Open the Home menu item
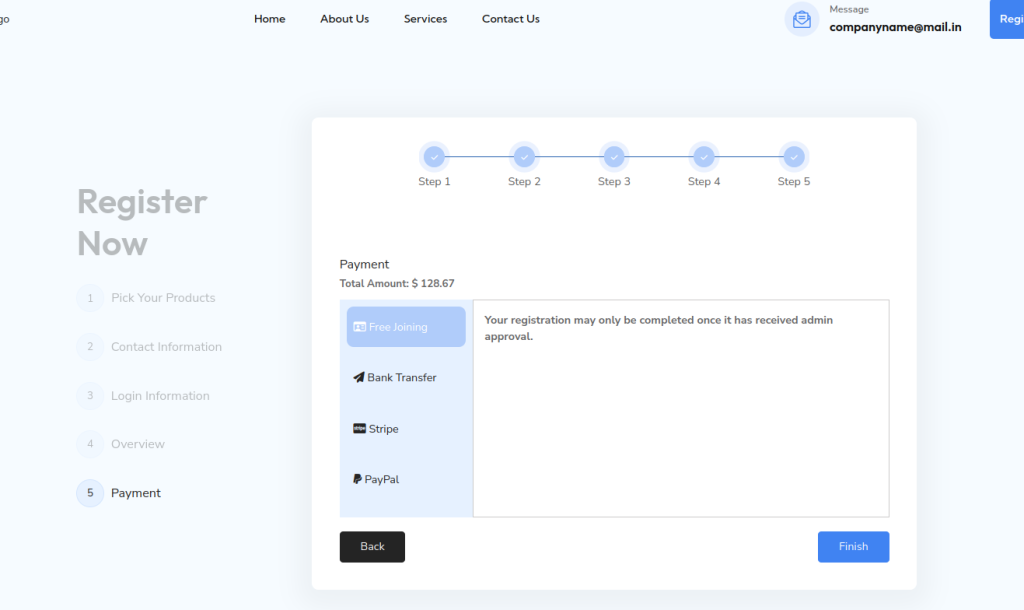 click(x=269, y=19)
